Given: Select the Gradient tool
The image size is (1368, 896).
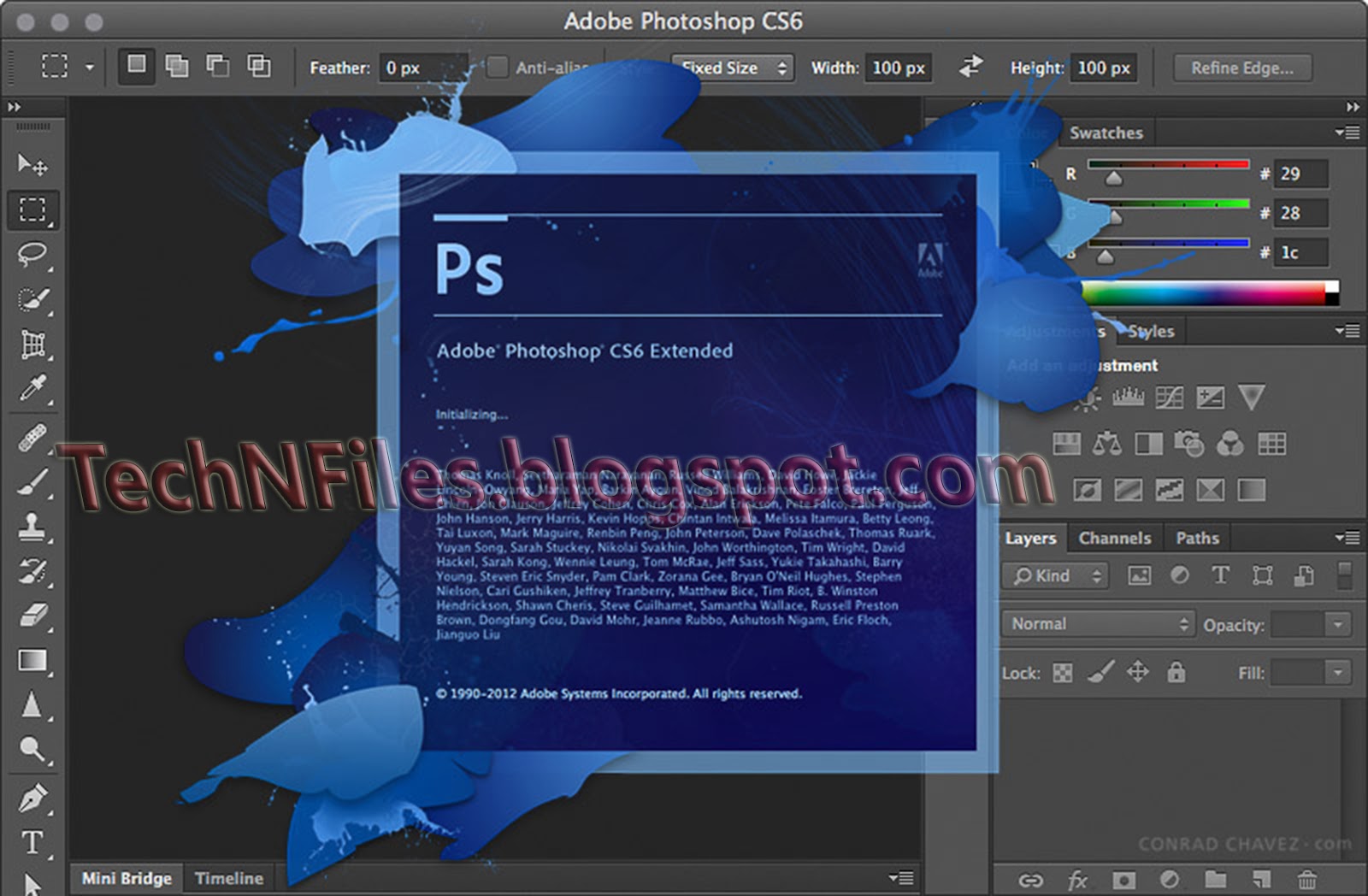Looking at the screenshot, I should (32, 661).
